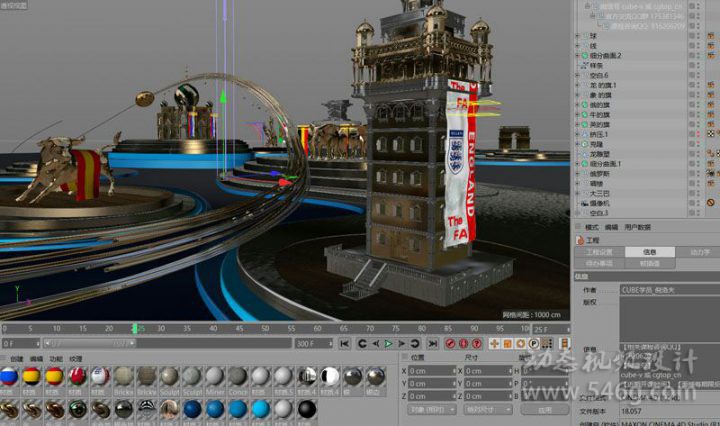Click the project flame icon in attributes
The image size is (720, 426).
[x=580, y=240]
